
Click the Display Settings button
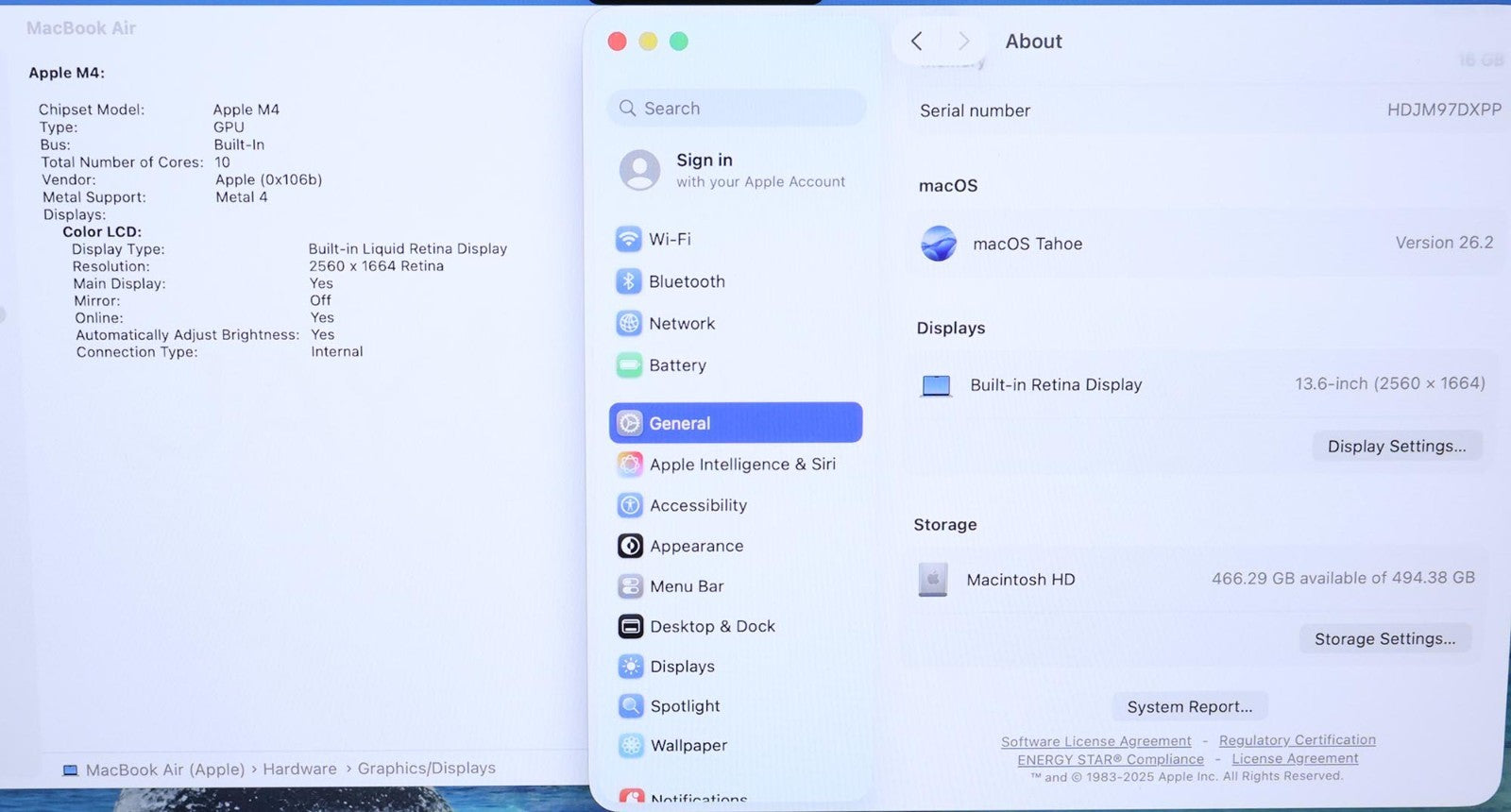click(x=1397, y=446)
